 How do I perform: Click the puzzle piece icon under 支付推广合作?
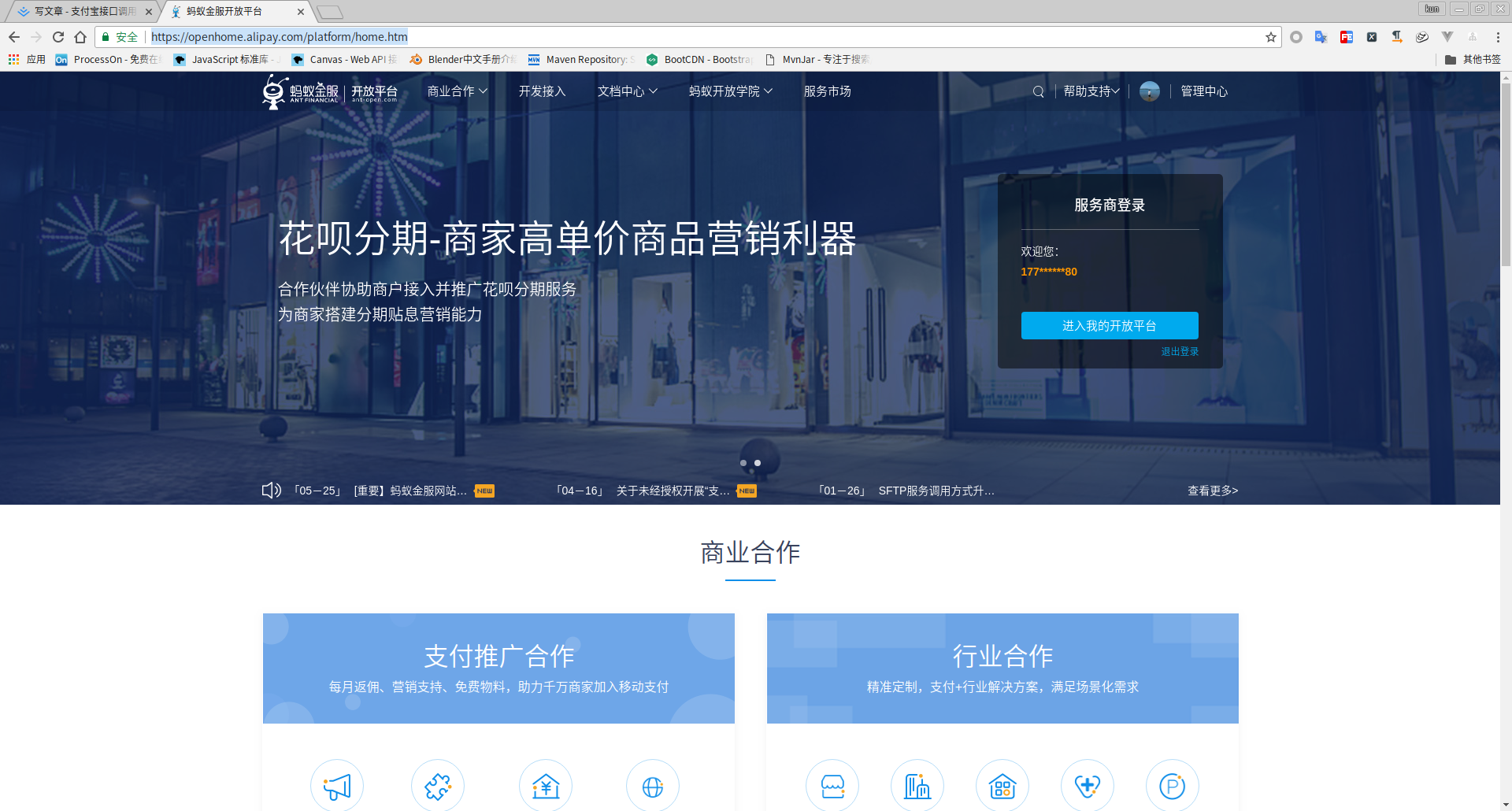pos(438,786)
